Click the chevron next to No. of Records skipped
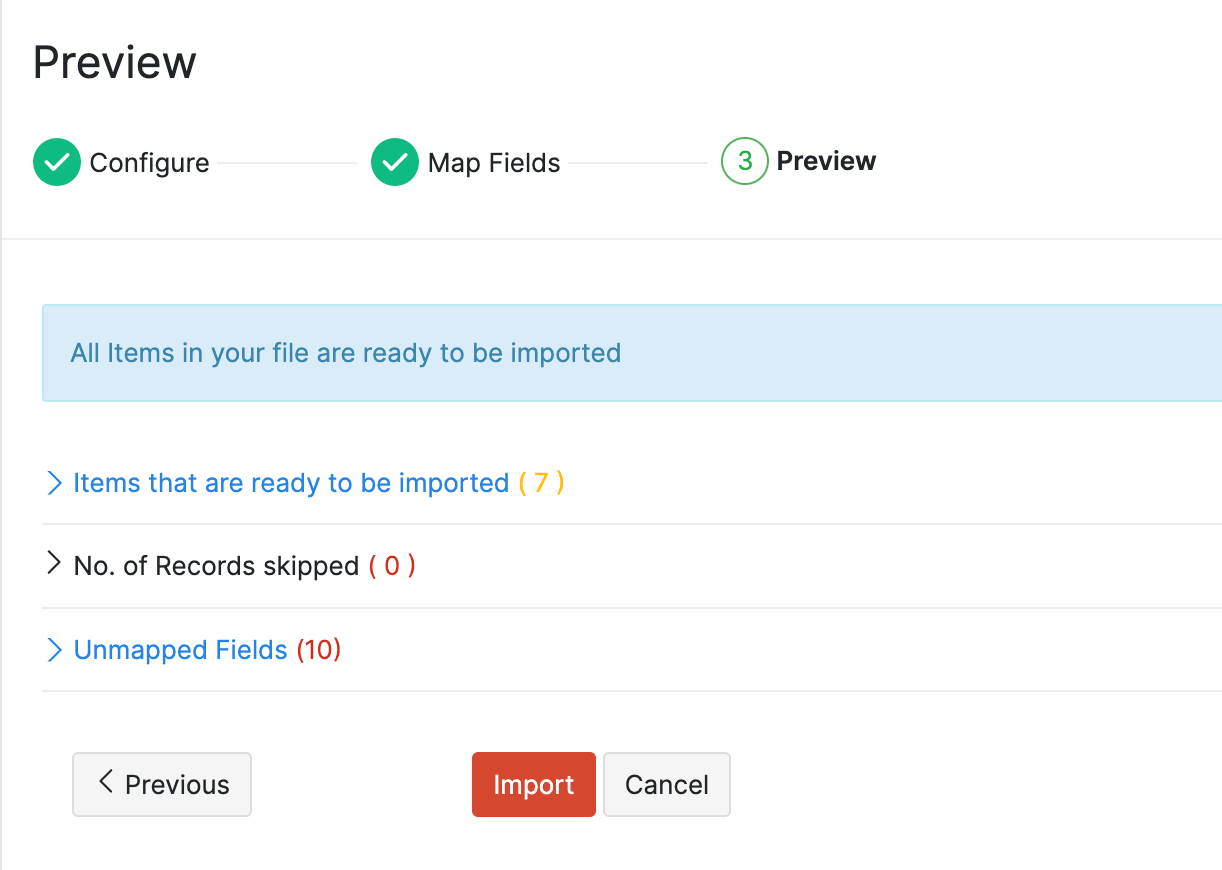Viewport: 1222px width, 870px height. point(55,565)
